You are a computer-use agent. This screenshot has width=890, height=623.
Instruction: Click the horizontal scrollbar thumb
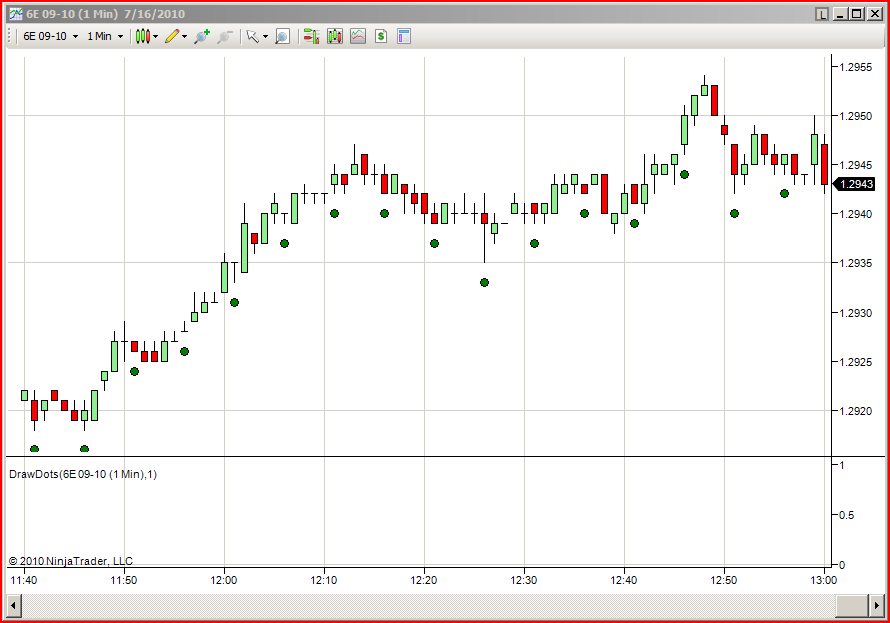click(853, 605)
